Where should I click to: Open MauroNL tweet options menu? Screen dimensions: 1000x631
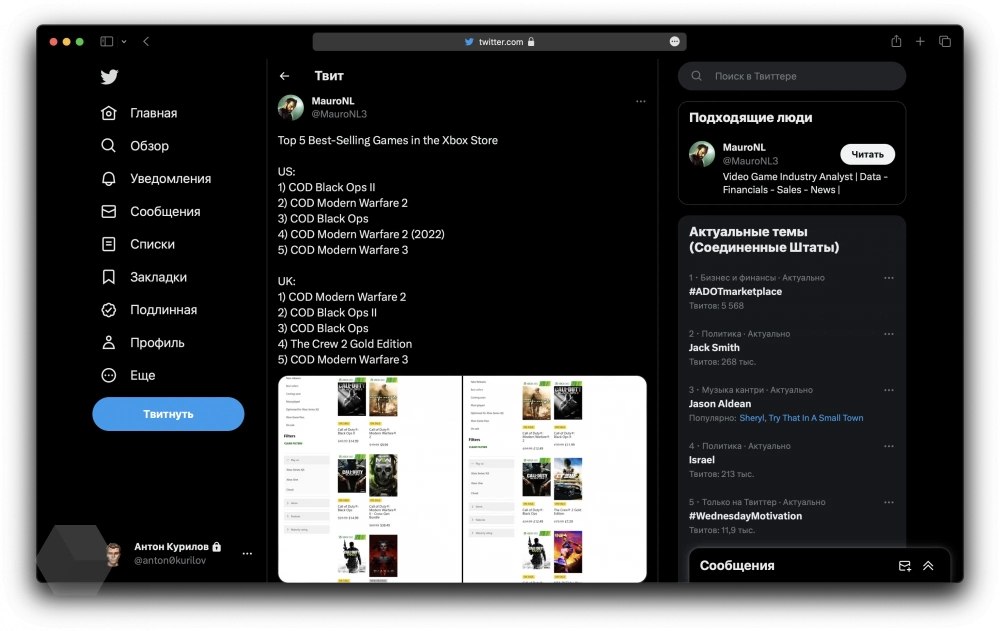point(641,101)
